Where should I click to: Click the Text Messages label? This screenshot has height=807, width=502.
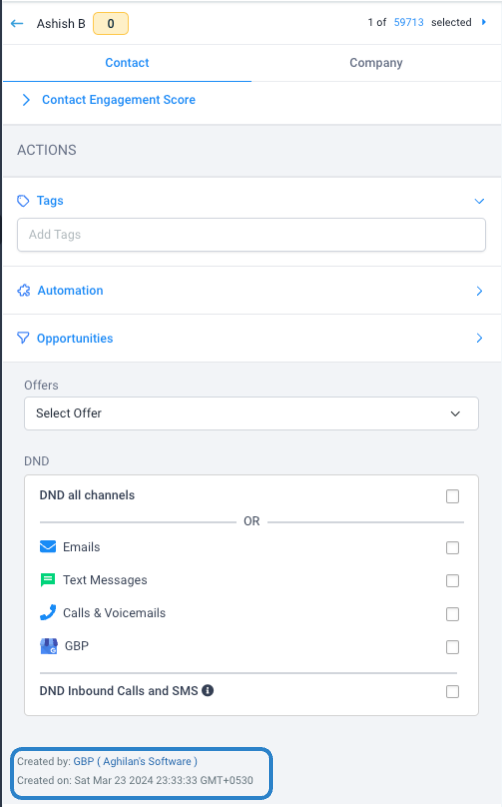tap(105, 580)
